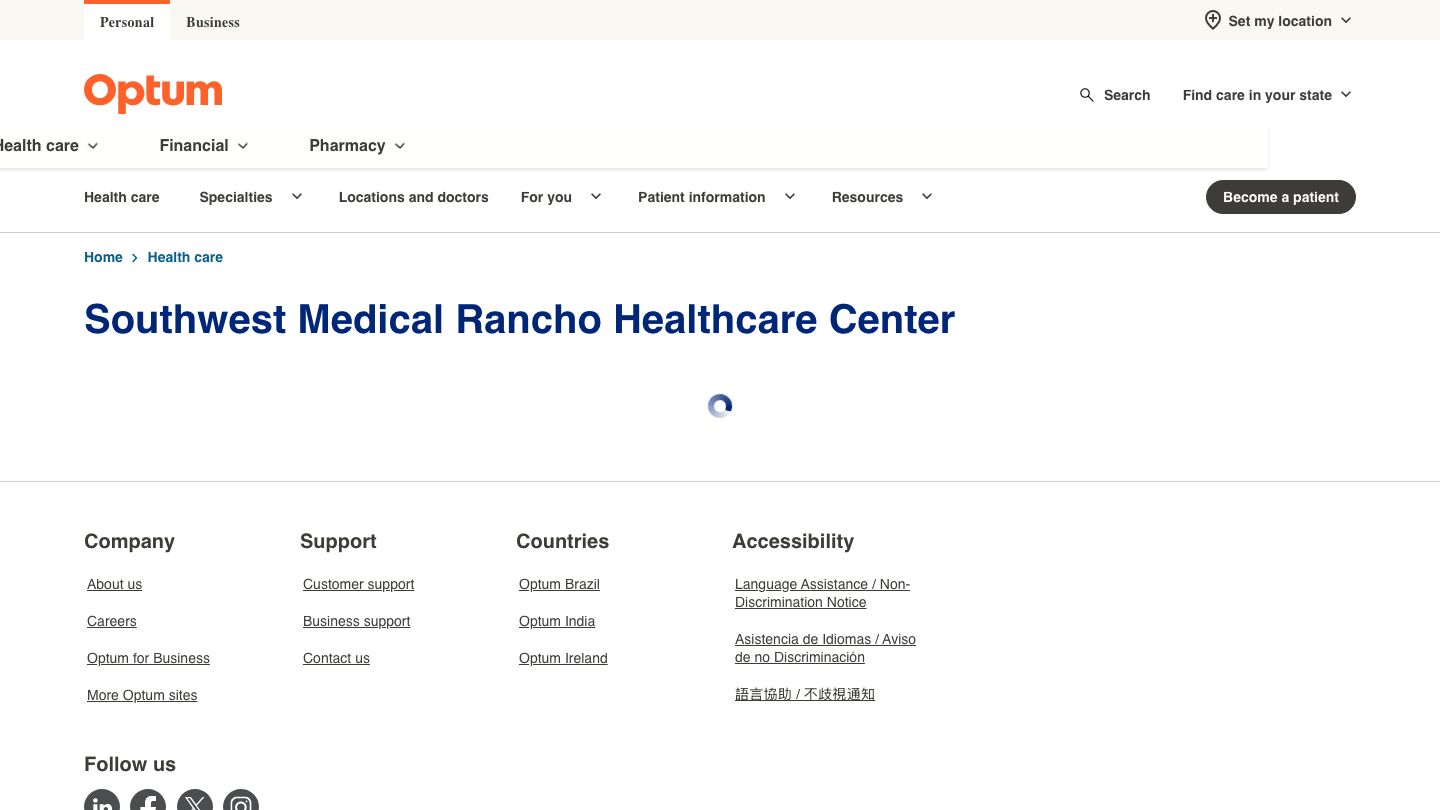This screenshot has width=1440, height=810.
Task: Expand Find care in your state
Action: click(1267, 95)
